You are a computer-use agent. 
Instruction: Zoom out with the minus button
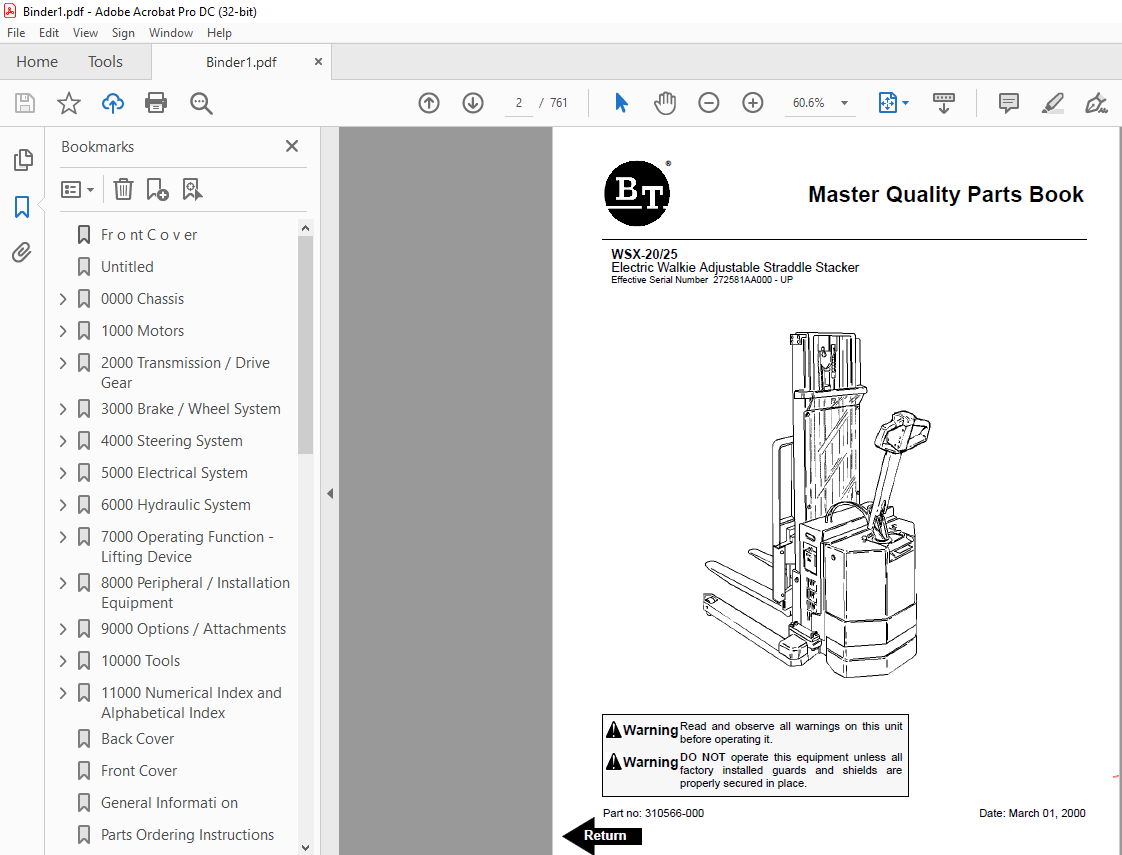(708, 103)
